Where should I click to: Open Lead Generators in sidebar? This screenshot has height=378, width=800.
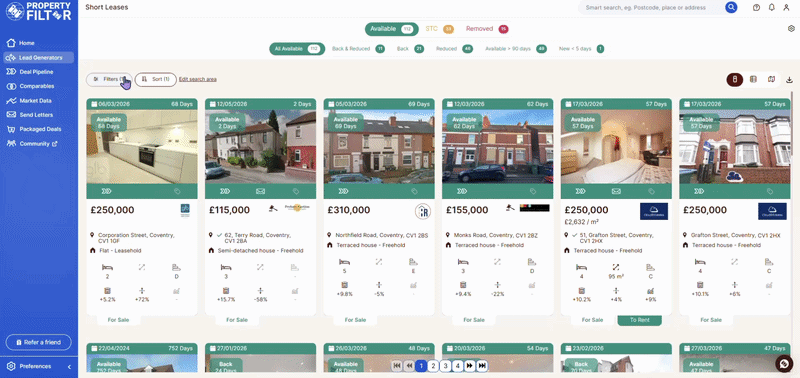(x=39, y=58)
